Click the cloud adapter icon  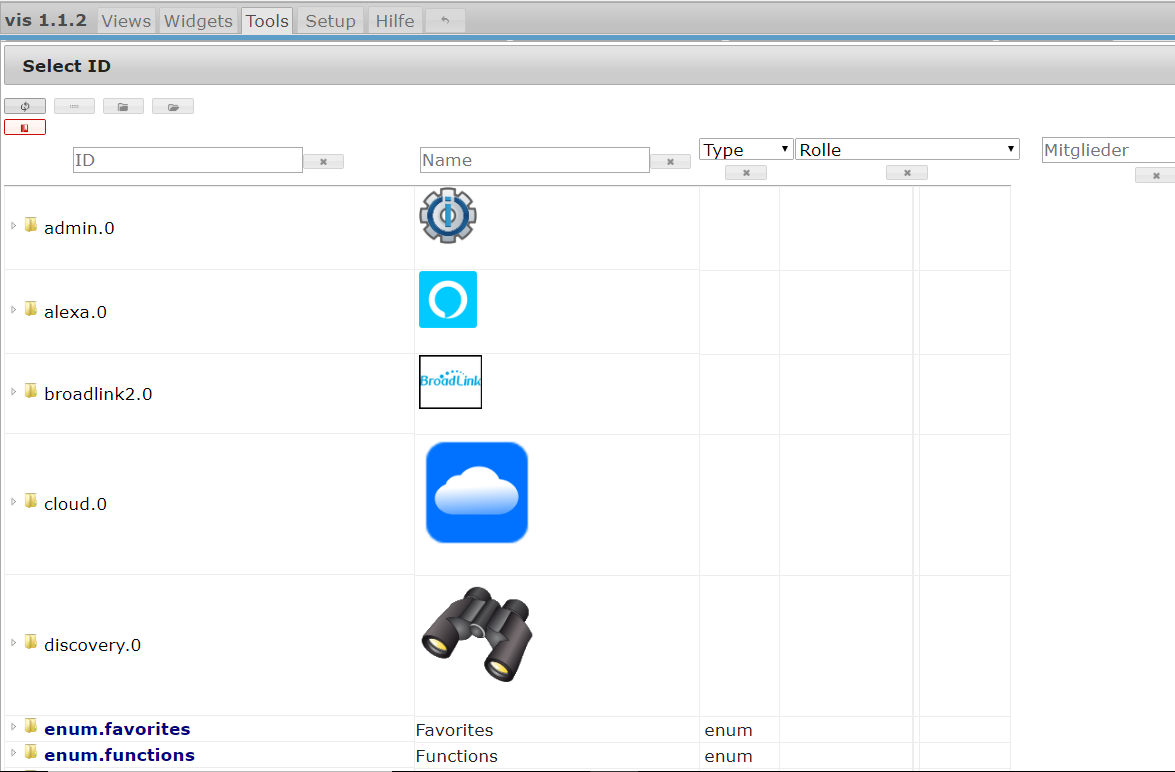[x=477, y=493]
